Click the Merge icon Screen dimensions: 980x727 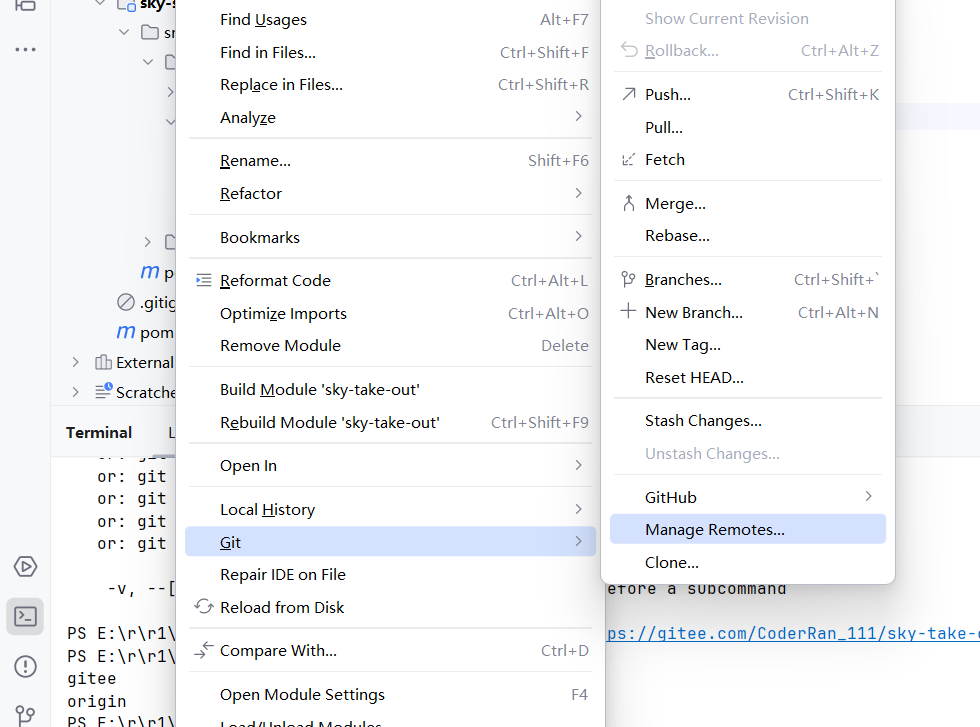click(629, 203)
